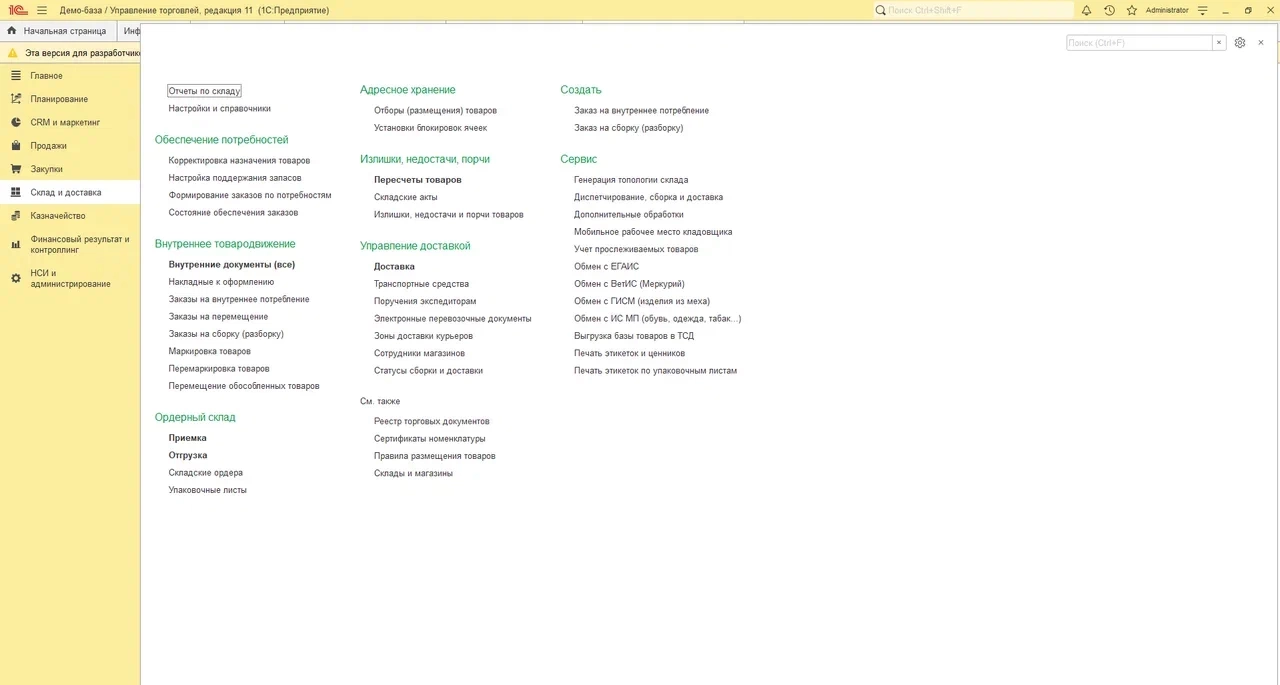Open Доставка under Управление доставкой
The image size is (1280, 685).
coord(394,267)
